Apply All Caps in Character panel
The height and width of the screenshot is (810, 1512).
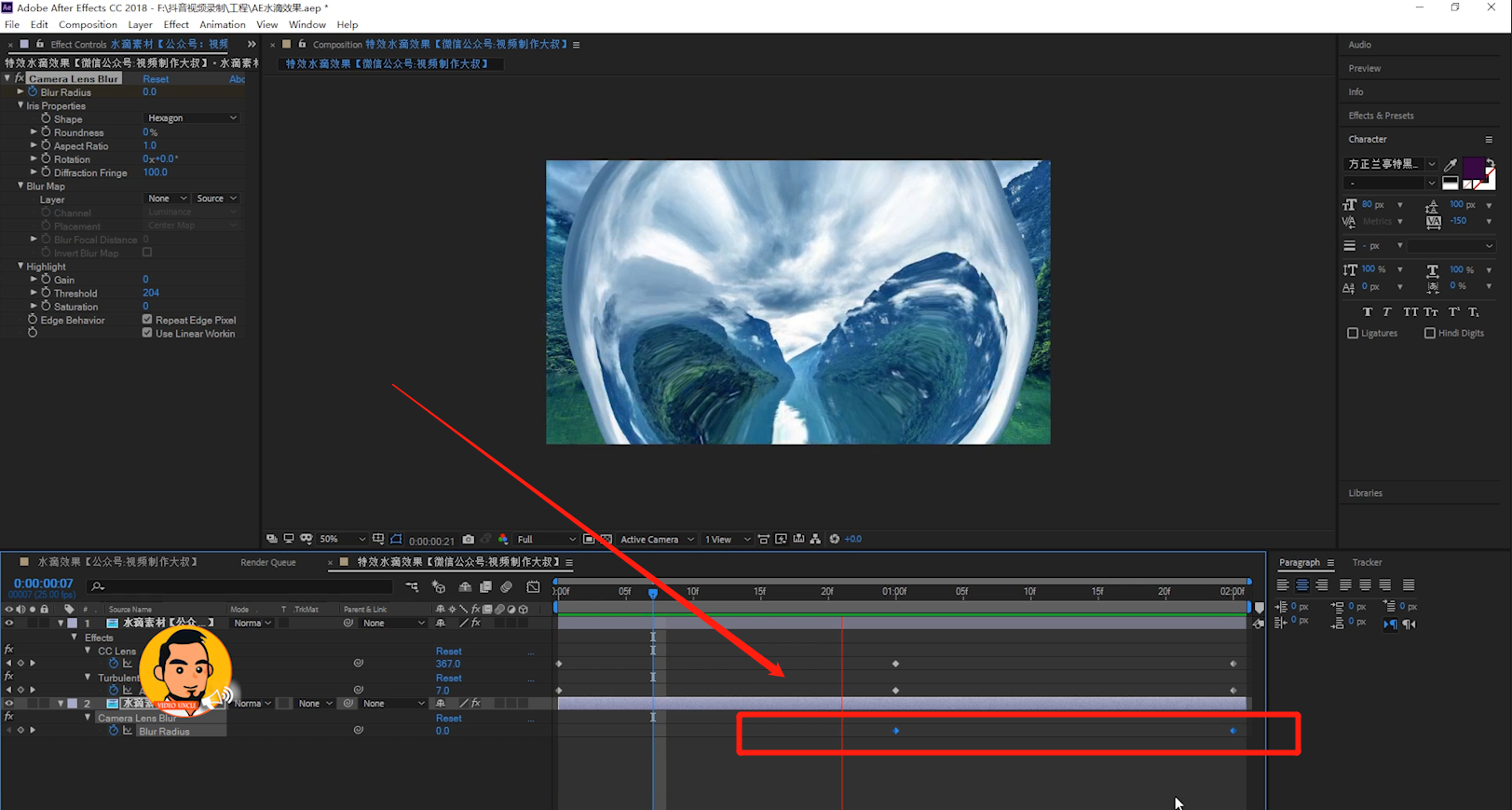[x=1410, y=311]
